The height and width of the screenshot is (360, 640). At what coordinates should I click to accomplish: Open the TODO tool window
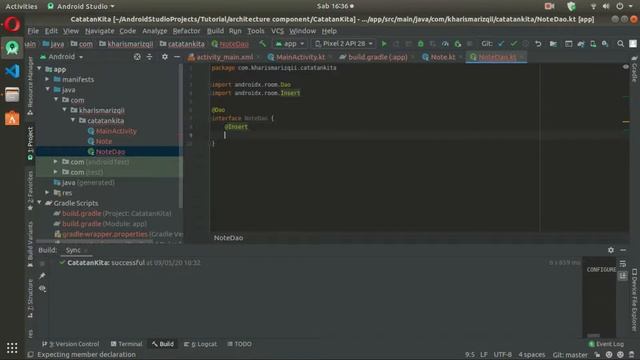(x=240, y=344)
